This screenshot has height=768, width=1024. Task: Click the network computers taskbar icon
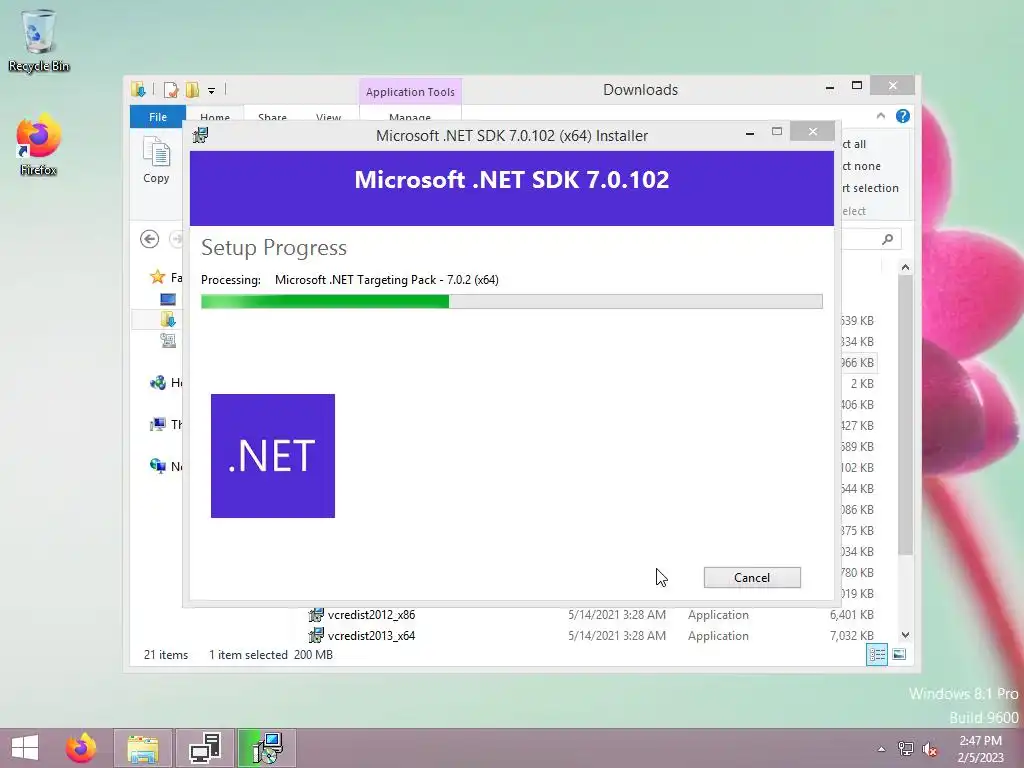point(205,748)
